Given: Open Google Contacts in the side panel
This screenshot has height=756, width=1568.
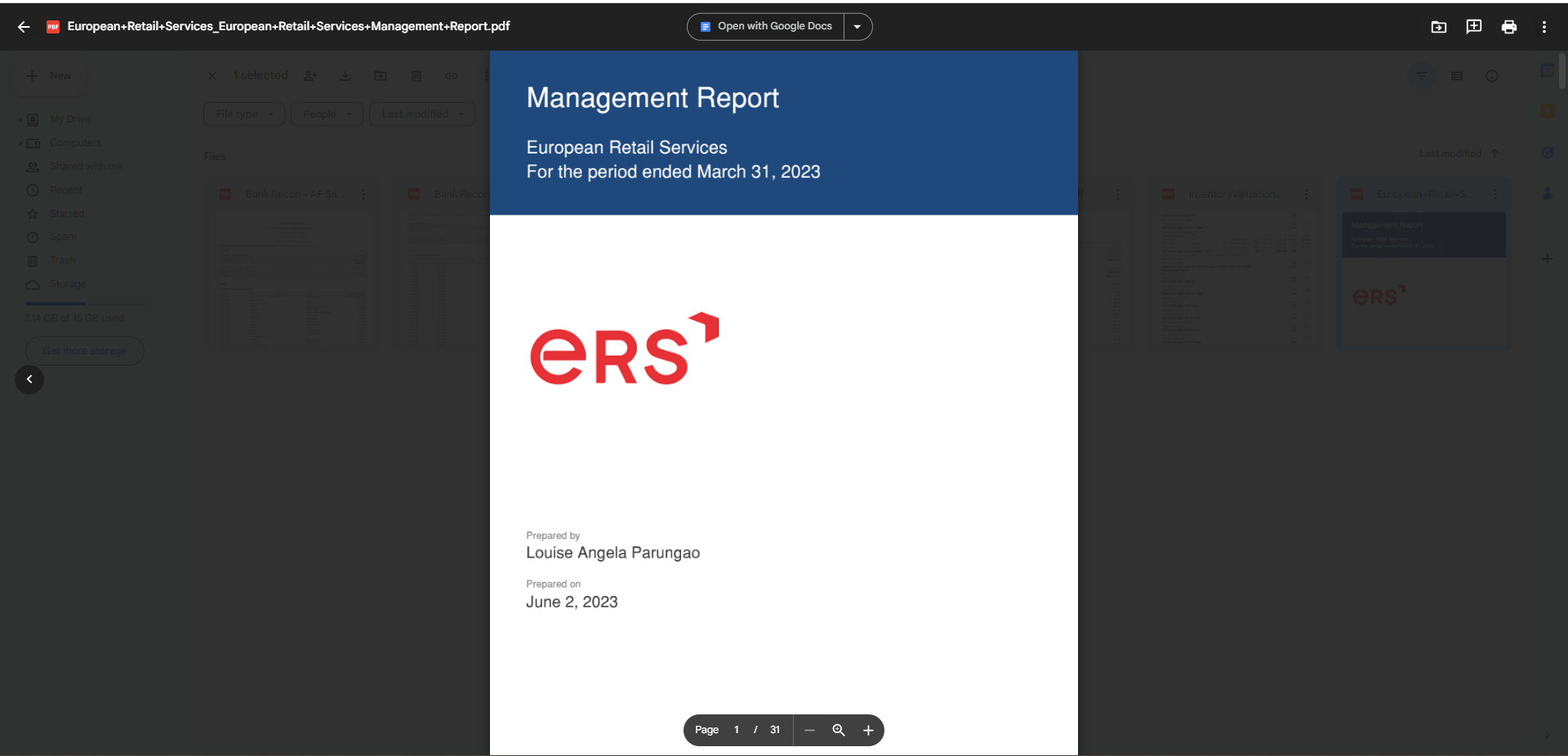Looking at the screenshot, I should point(1548,193).
